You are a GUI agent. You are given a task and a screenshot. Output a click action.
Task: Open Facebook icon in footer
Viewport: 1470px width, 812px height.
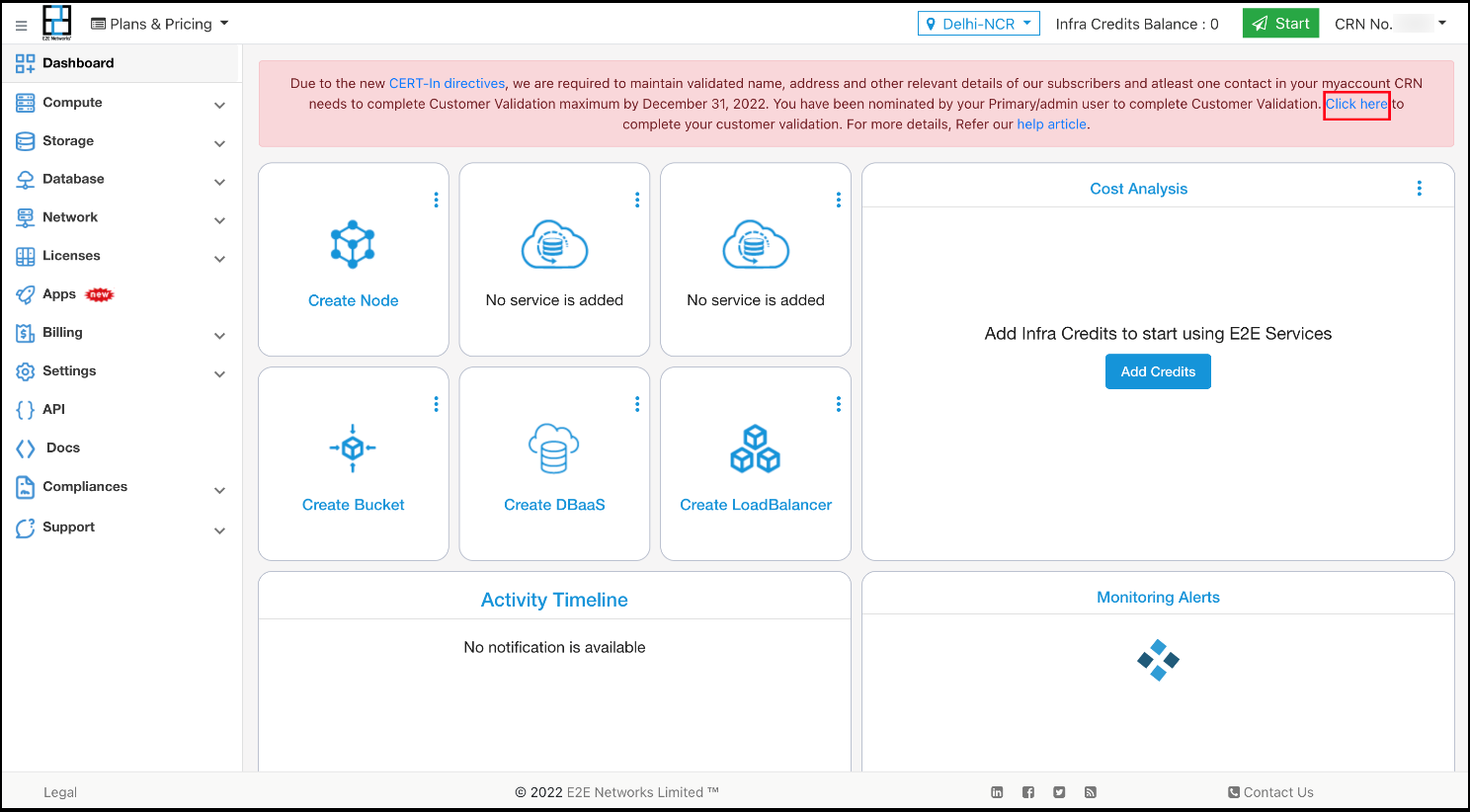[x=1028, y=792]
